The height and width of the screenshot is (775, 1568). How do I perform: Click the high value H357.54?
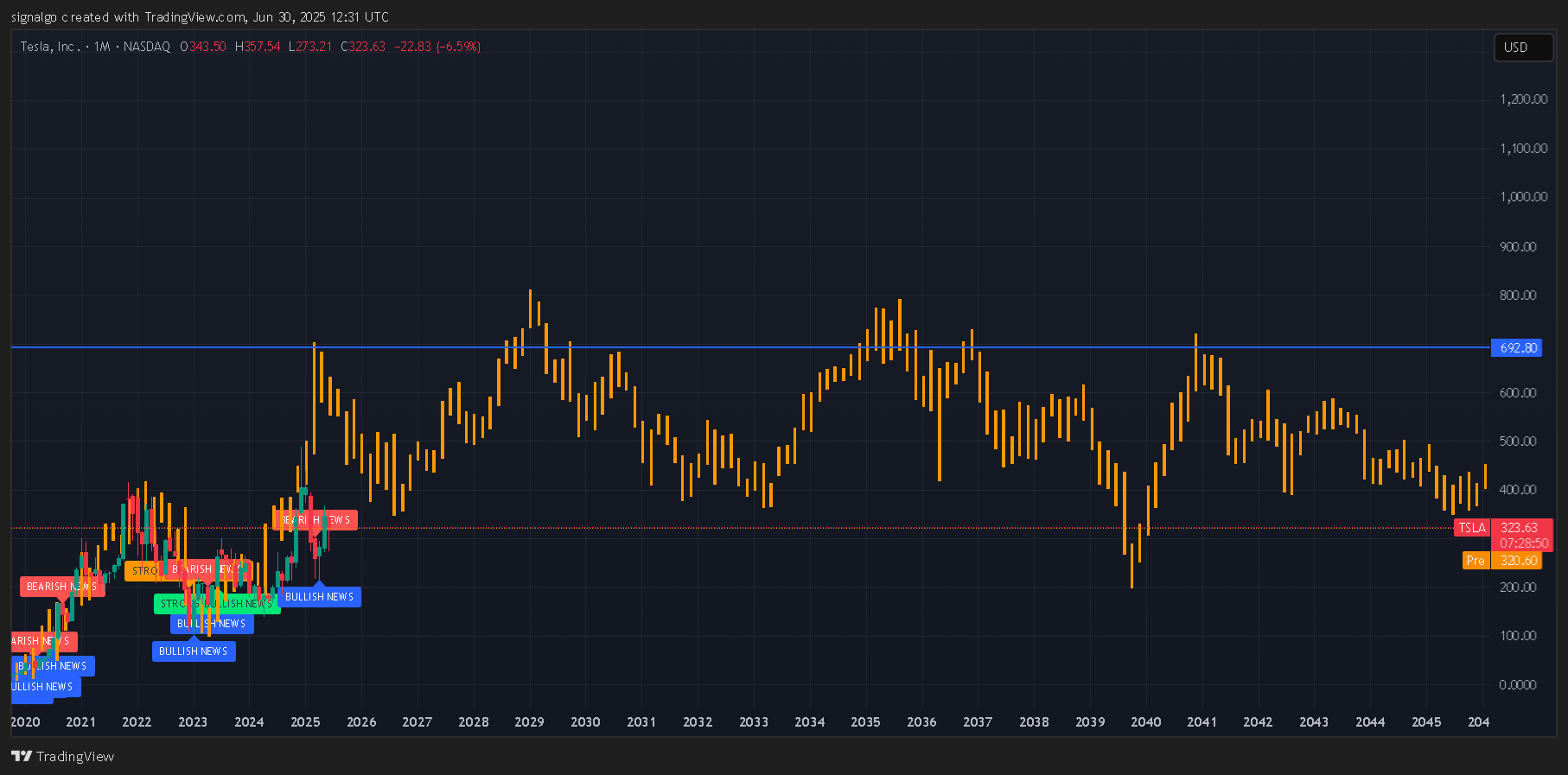coord(258,47)
